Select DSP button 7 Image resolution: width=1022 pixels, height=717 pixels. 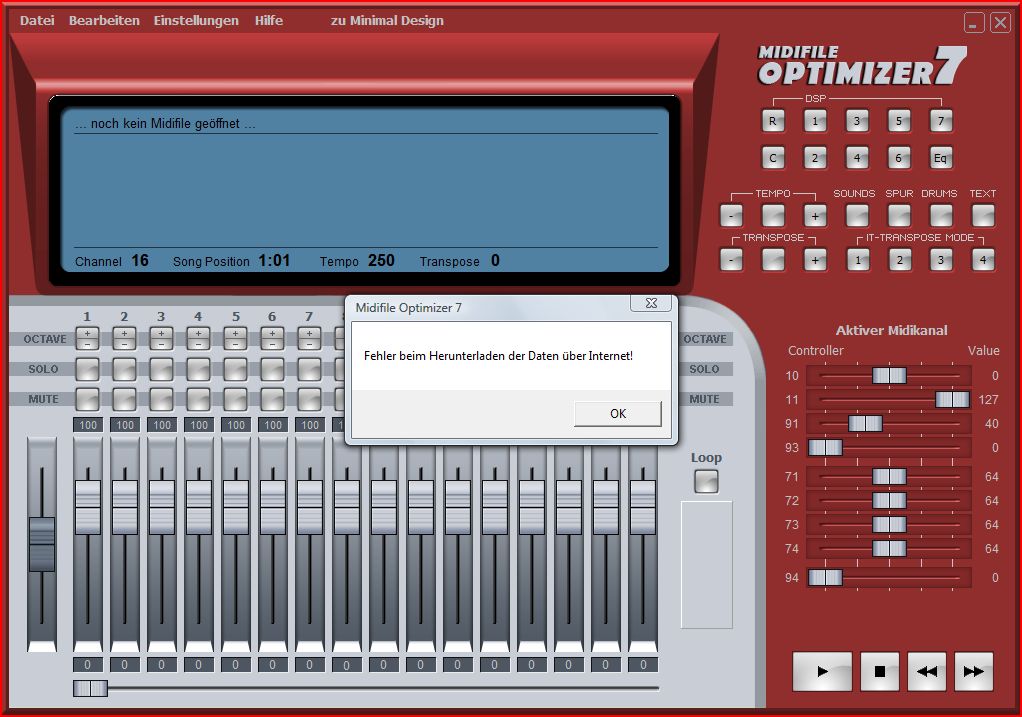tap(941, 121)
